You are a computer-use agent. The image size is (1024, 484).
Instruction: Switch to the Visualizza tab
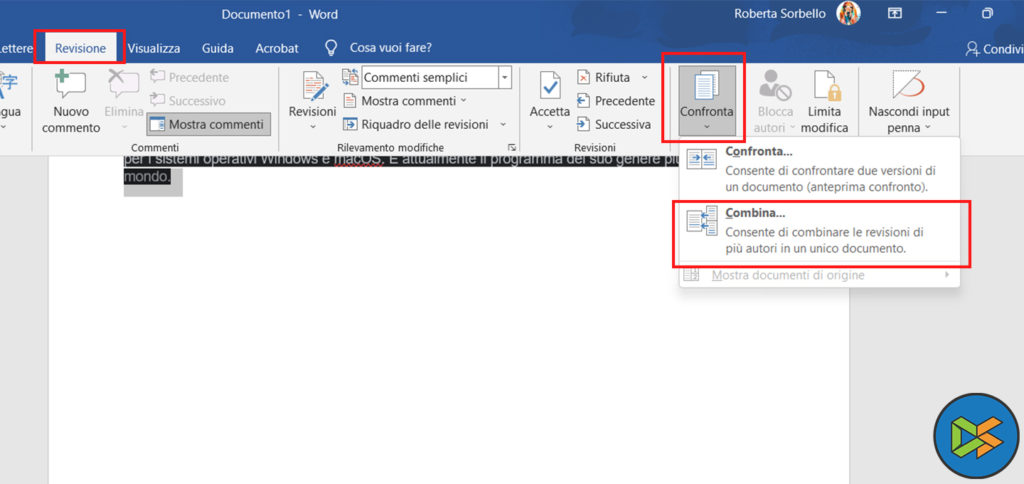click(x=154, y=48)
